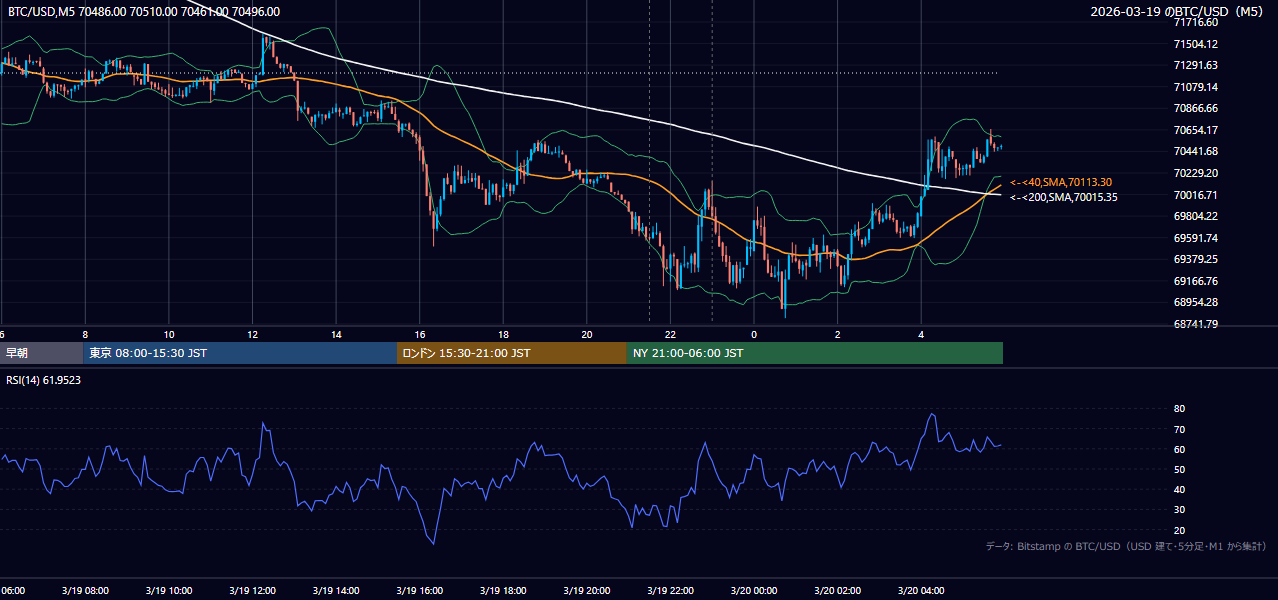1278x600 pixels.
Task: Click the RSI(14) 61.9523 indicator label
Action: pyautogui.click(x=44, y=380)
